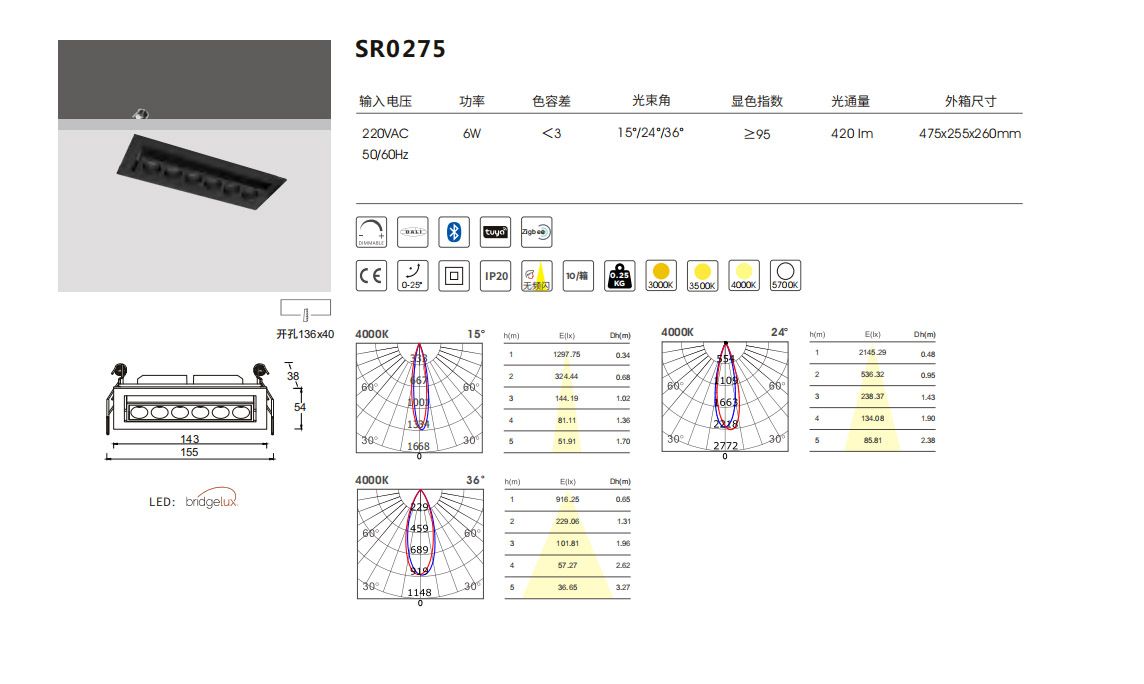Click the 显色指数 column header
Viewport: 1144px width, 684px height.
(757, 101)
